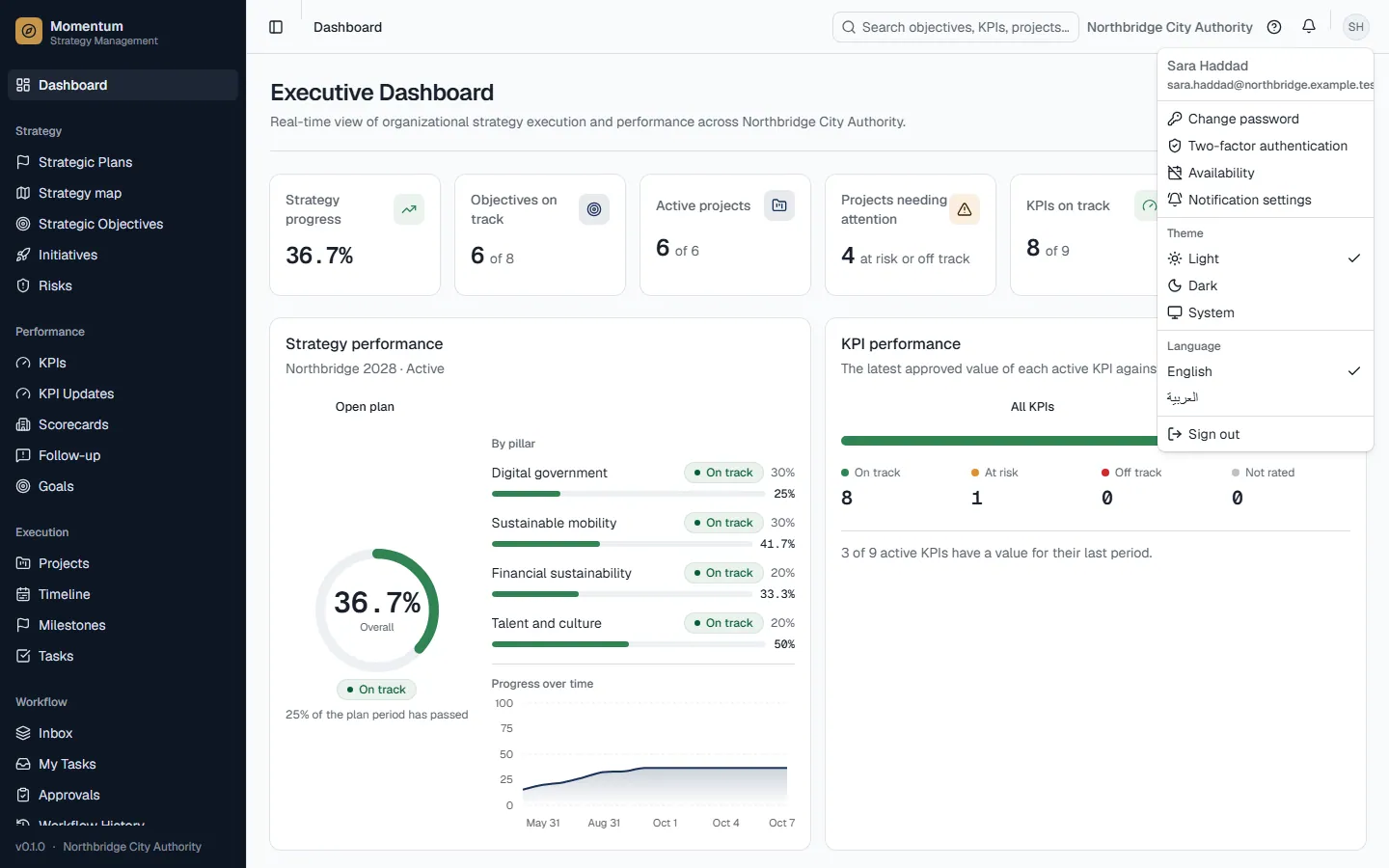Image resolution: width=1389 pixels, height=868 pixels.
Task: Click the Strategy progress trend icon
Action: 409,209
